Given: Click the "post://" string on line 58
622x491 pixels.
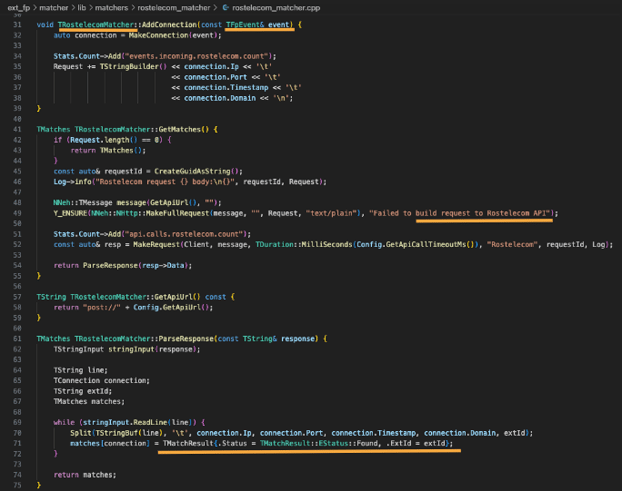Looking at the screenshot, I should click(104, 307).
